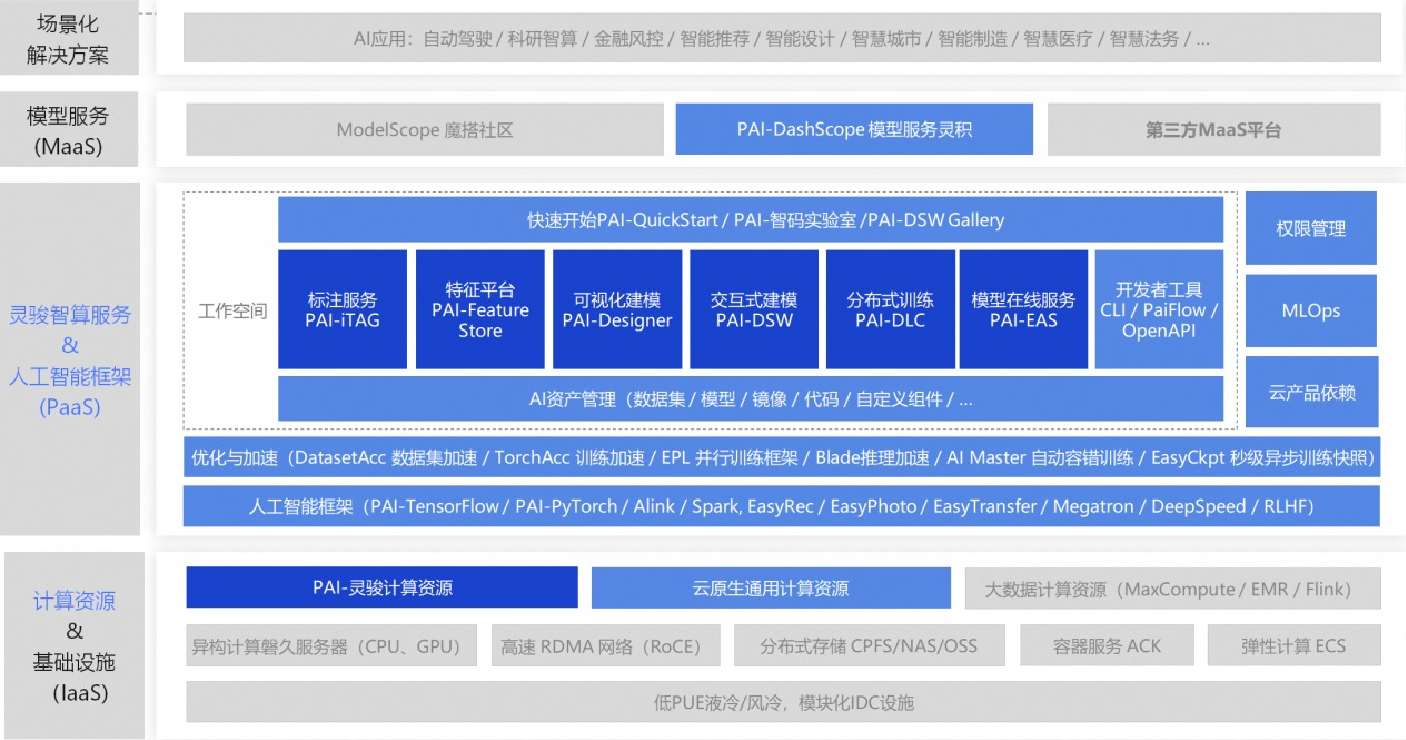Open the 权限管理 box

[1311, 228]
